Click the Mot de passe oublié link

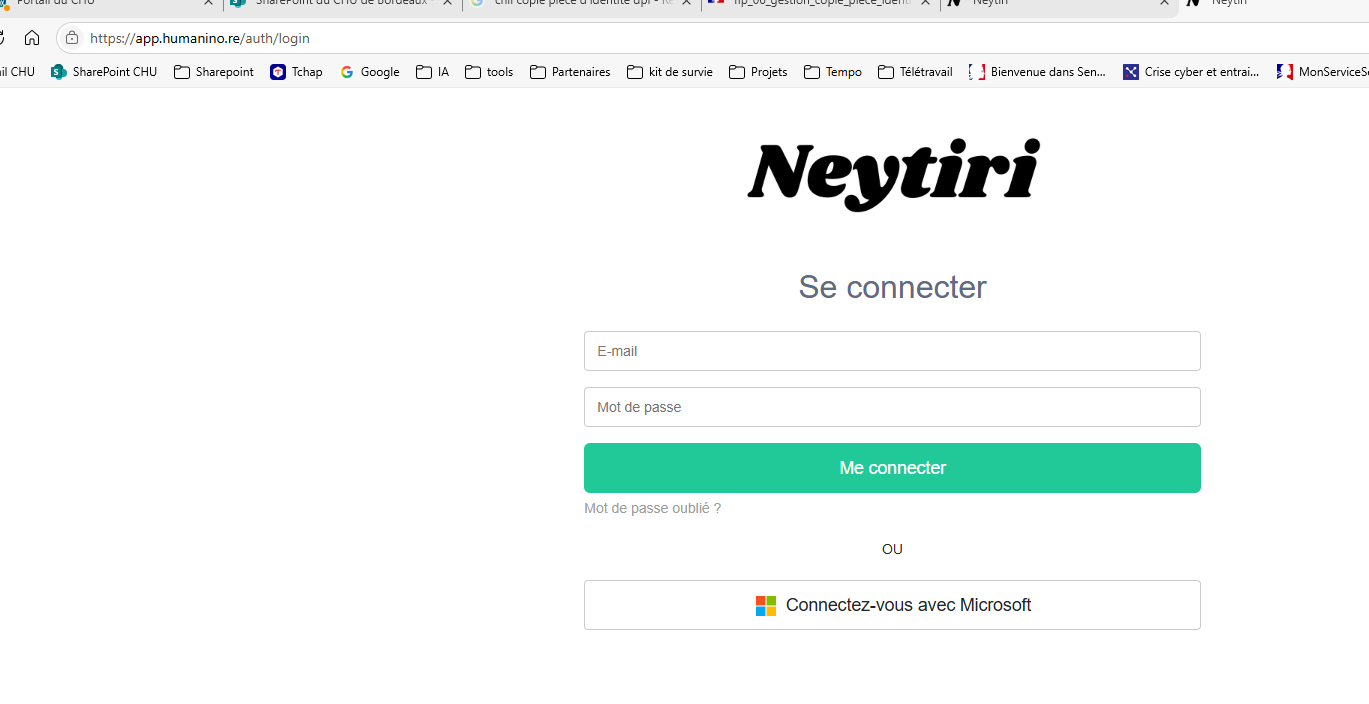tap(652, 508)
